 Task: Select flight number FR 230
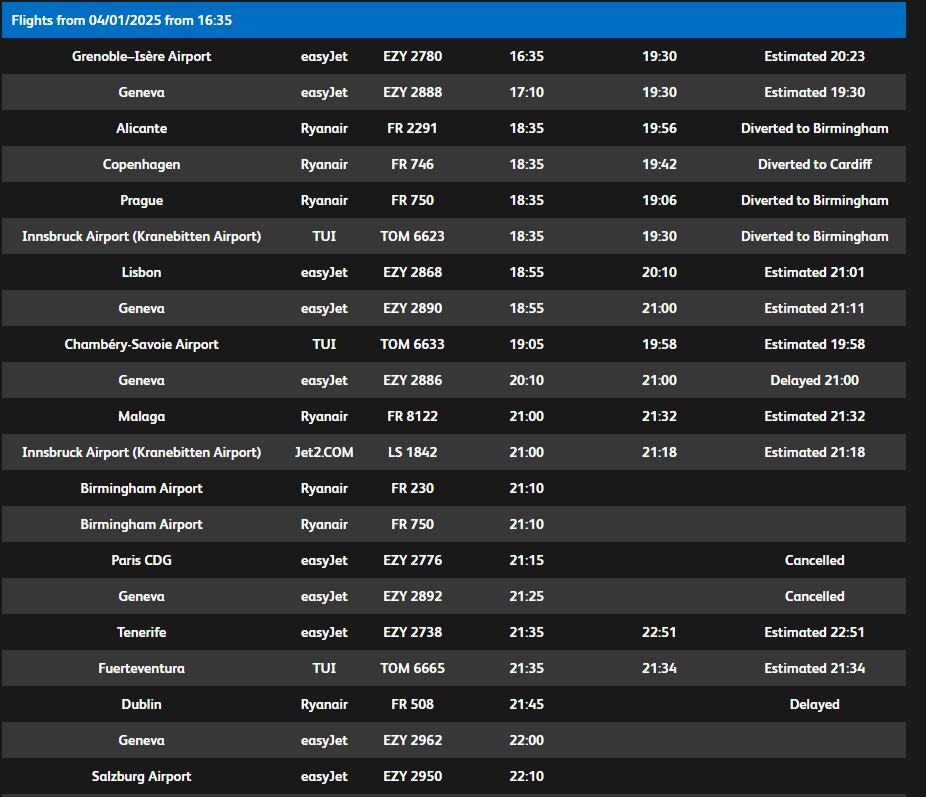(412, 488)
